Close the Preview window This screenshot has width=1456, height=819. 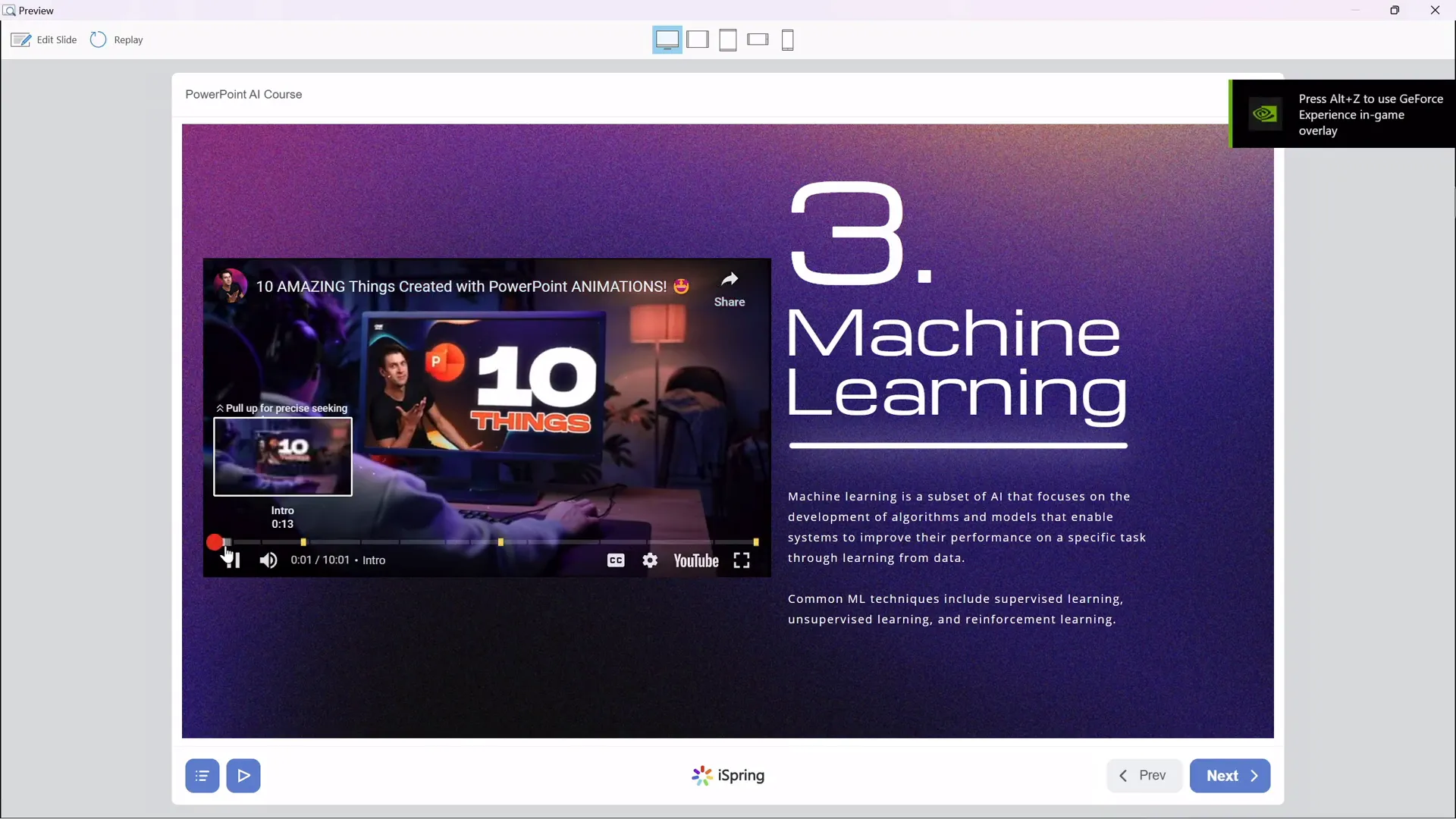coord(1435,10)
